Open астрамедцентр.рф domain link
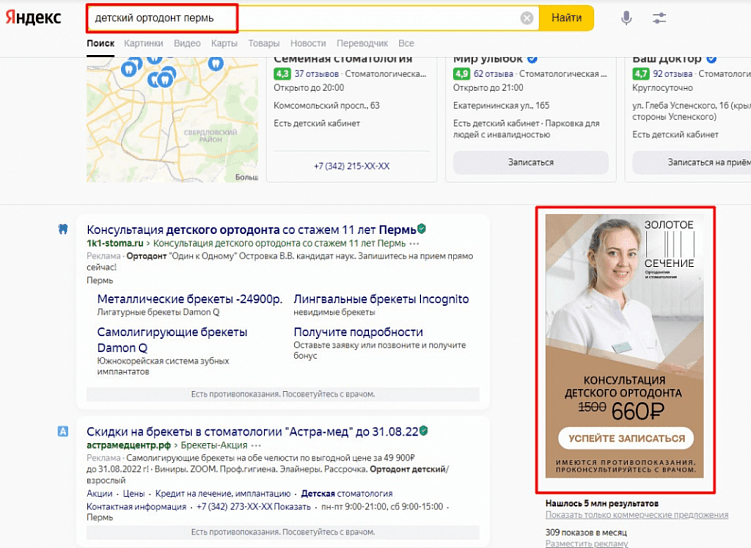 click(128, 445)
